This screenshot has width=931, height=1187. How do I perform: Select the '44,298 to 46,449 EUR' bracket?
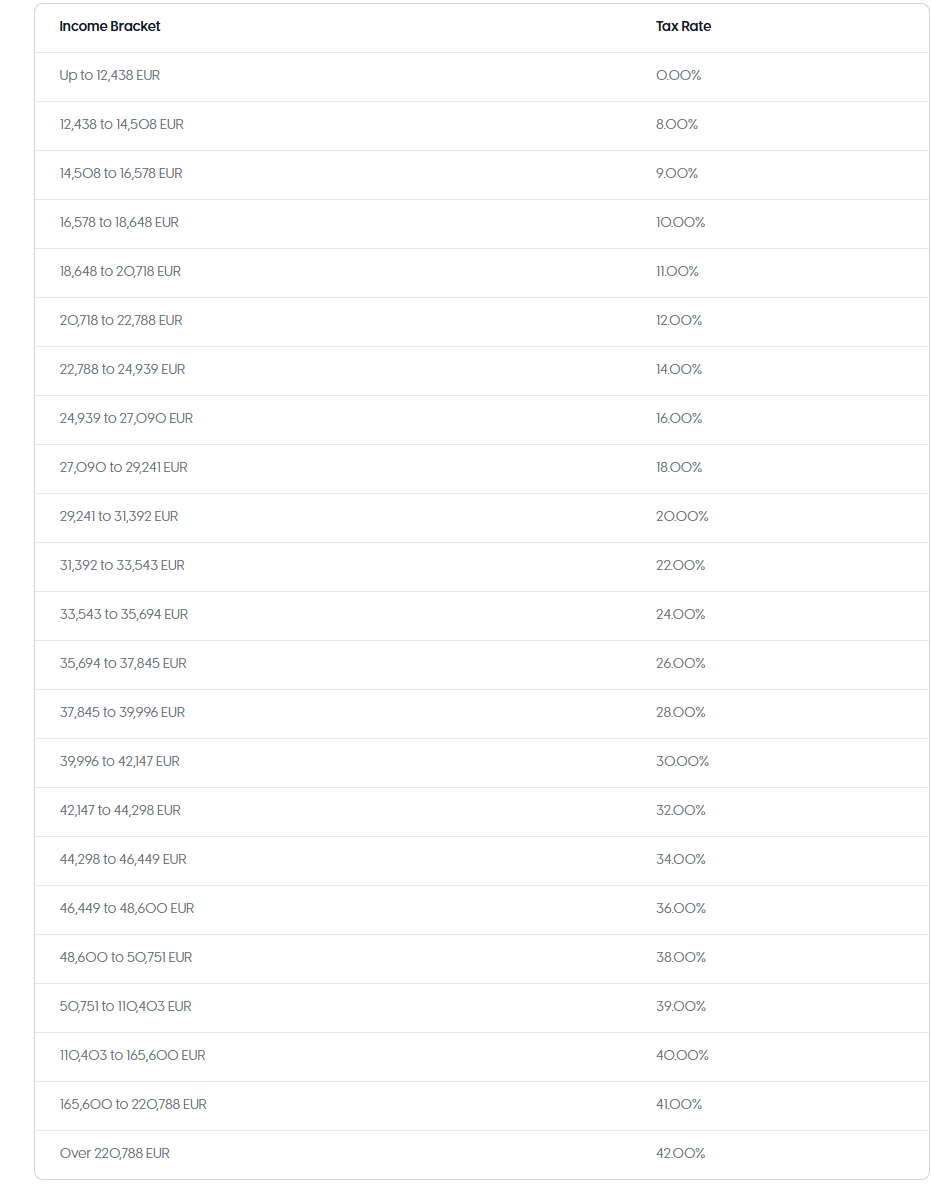pos(123,859)
